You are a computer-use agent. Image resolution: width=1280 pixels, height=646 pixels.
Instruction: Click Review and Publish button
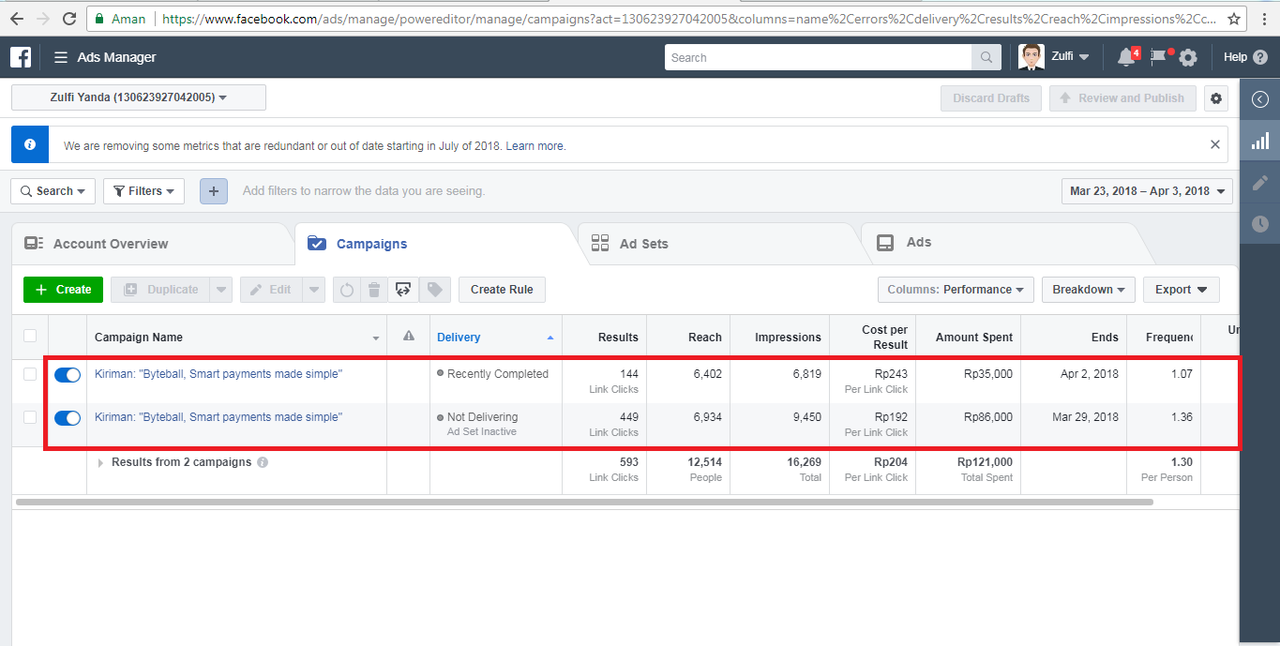[x=1122, y=98]
